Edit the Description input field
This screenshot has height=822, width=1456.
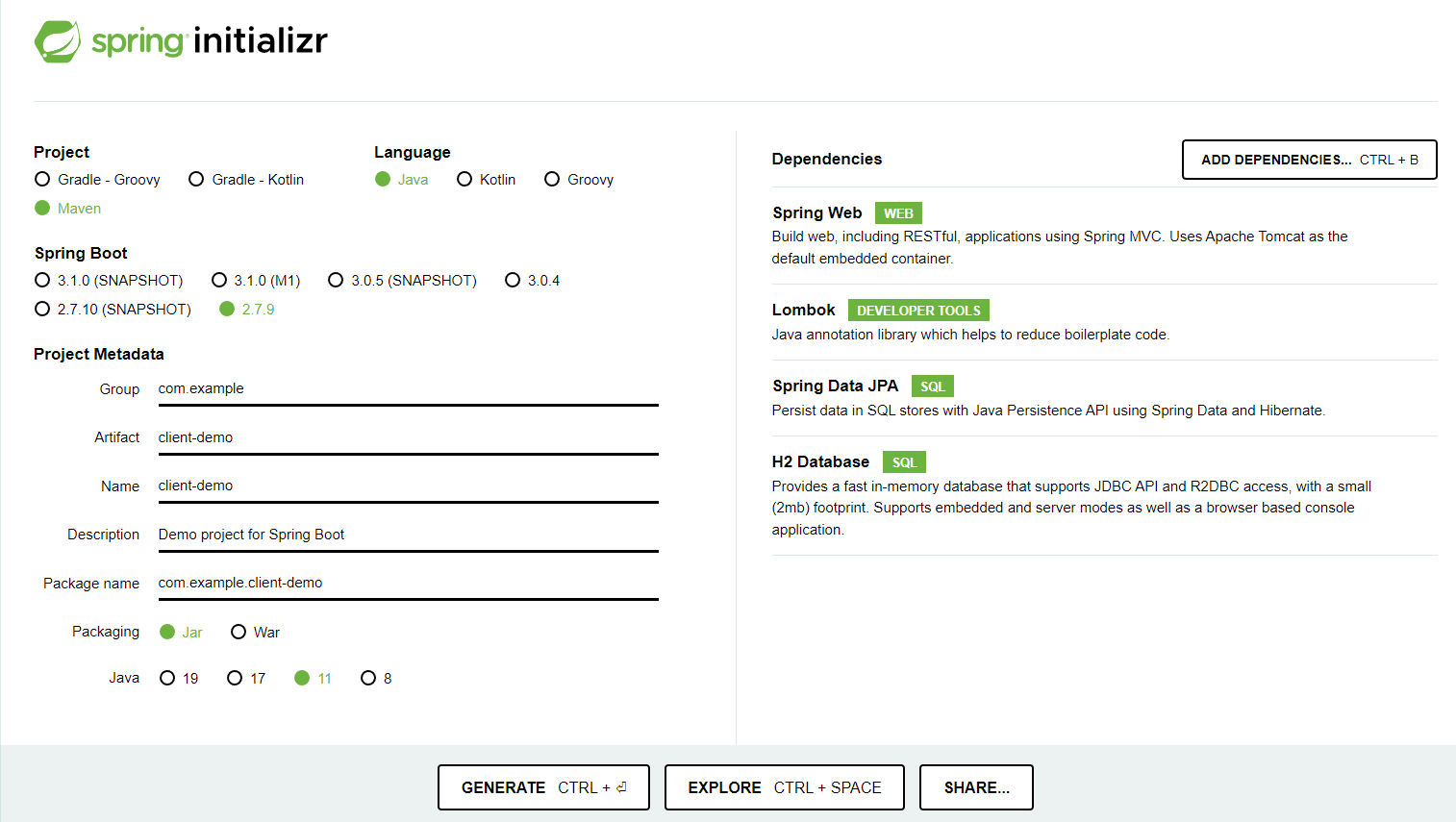(x=408, y=535)
